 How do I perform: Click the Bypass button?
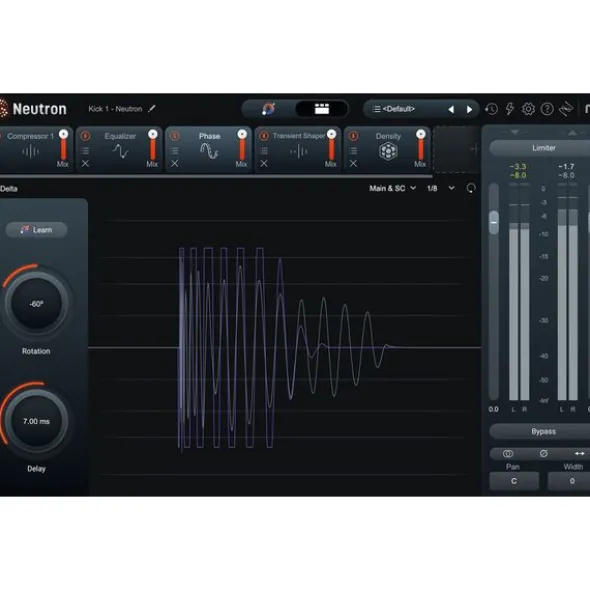click(x=543, y=431)
